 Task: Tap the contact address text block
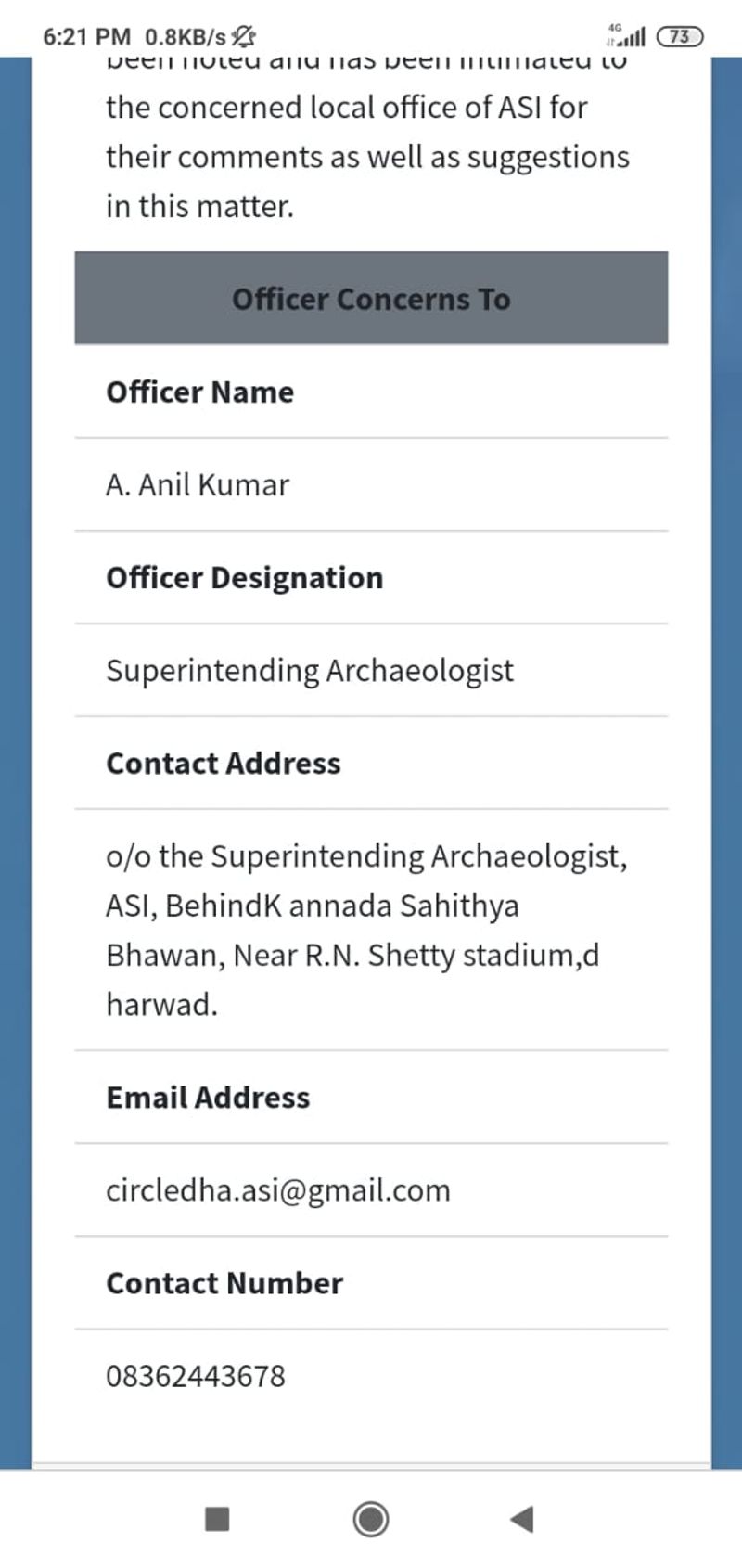point(366,930)
